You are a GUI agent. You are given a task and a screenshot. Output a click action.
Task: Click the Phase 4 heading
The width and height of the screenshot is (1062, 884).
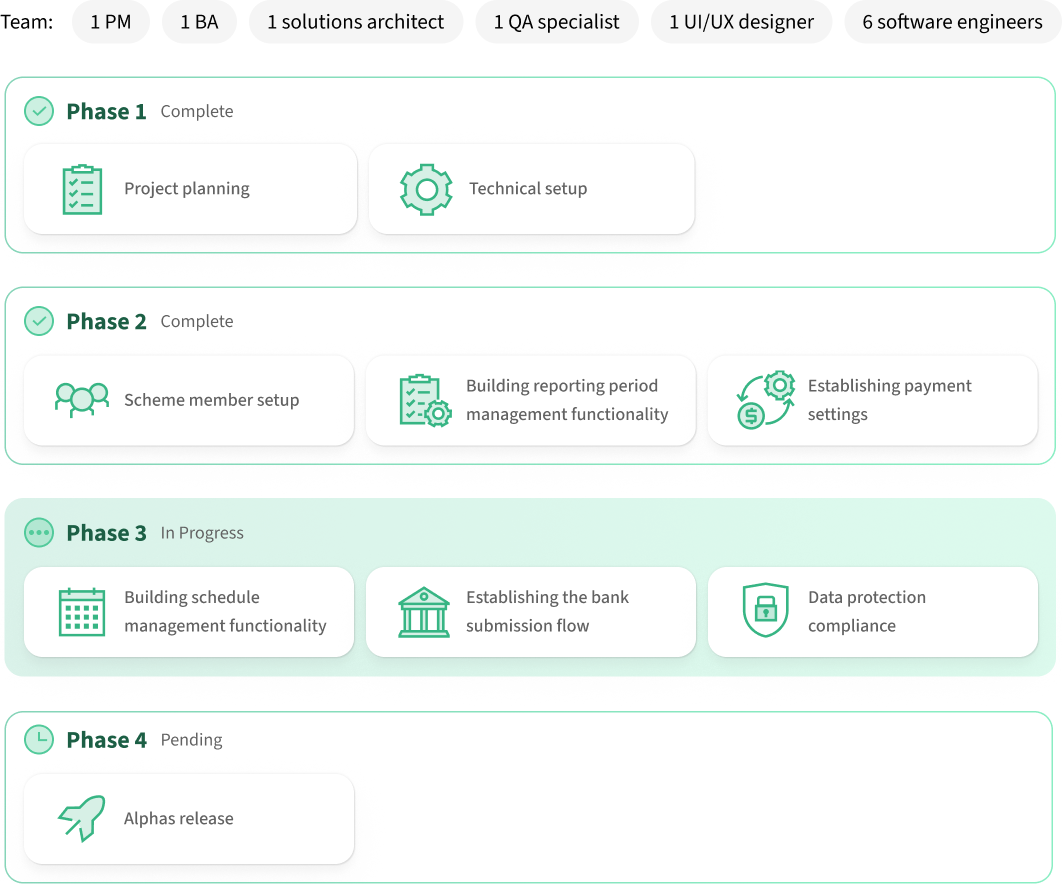pos(106,740)
